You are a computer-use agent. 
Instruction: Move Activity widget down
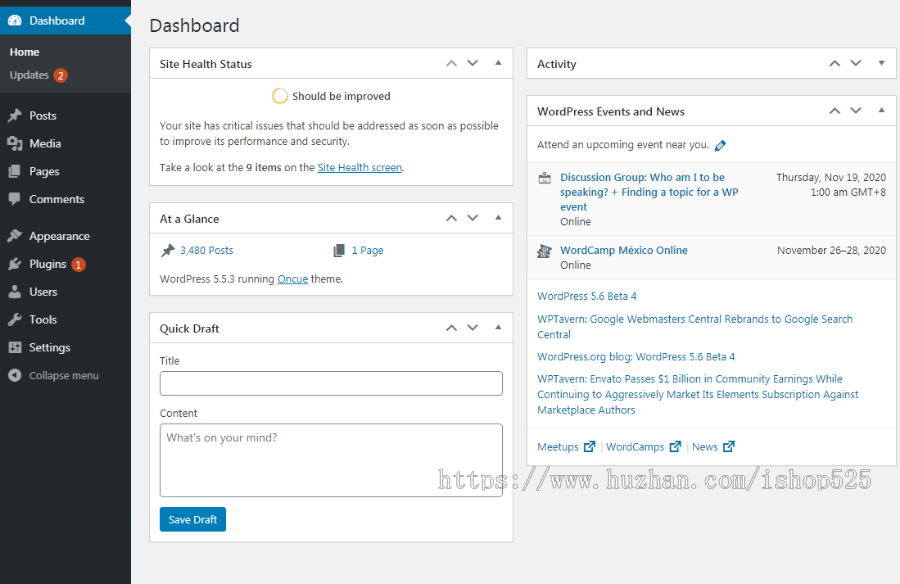click(x=856, y=63)
